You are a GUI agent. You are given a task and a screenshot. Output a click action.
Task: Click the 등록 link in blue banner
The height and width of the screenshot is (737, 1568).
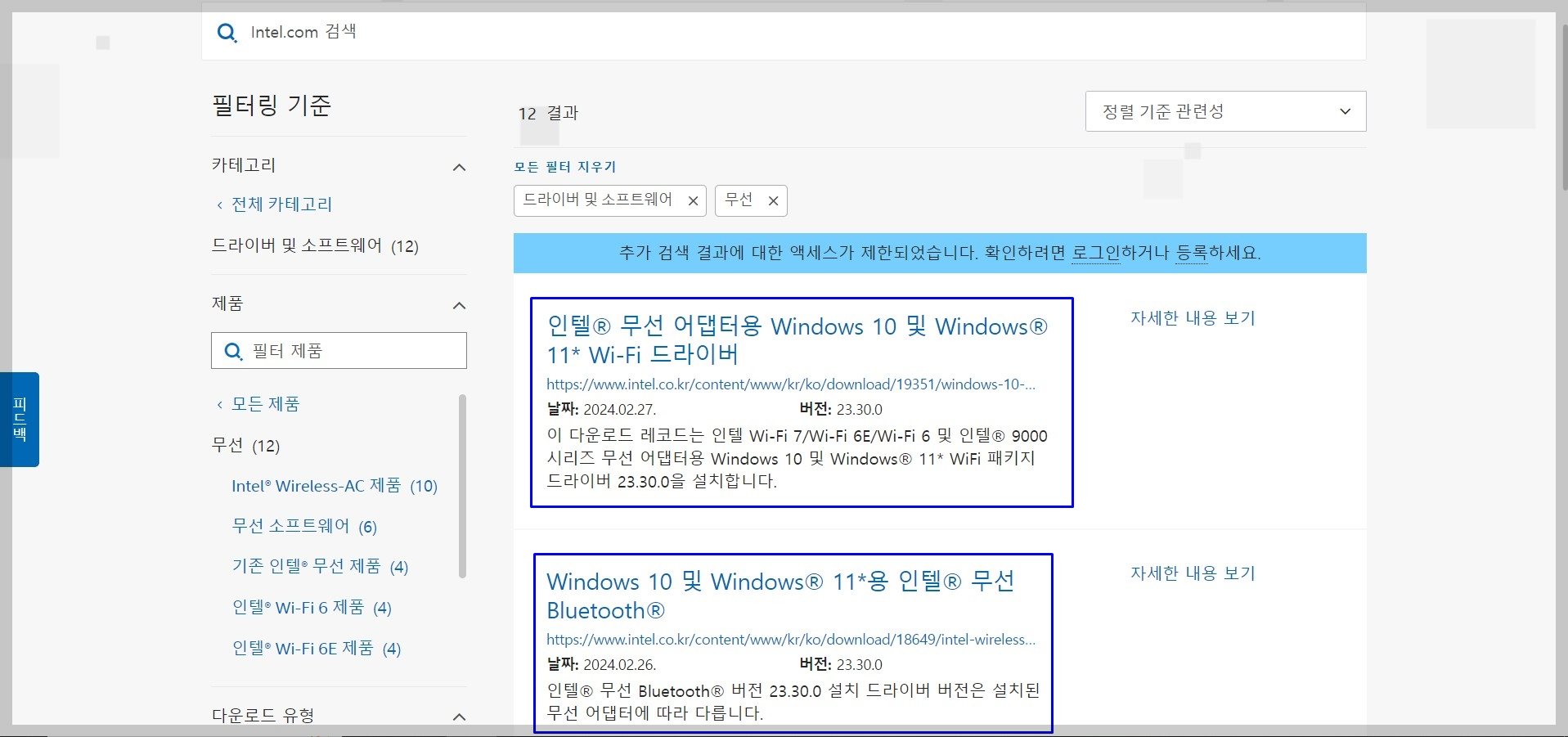coord(1191,253)
